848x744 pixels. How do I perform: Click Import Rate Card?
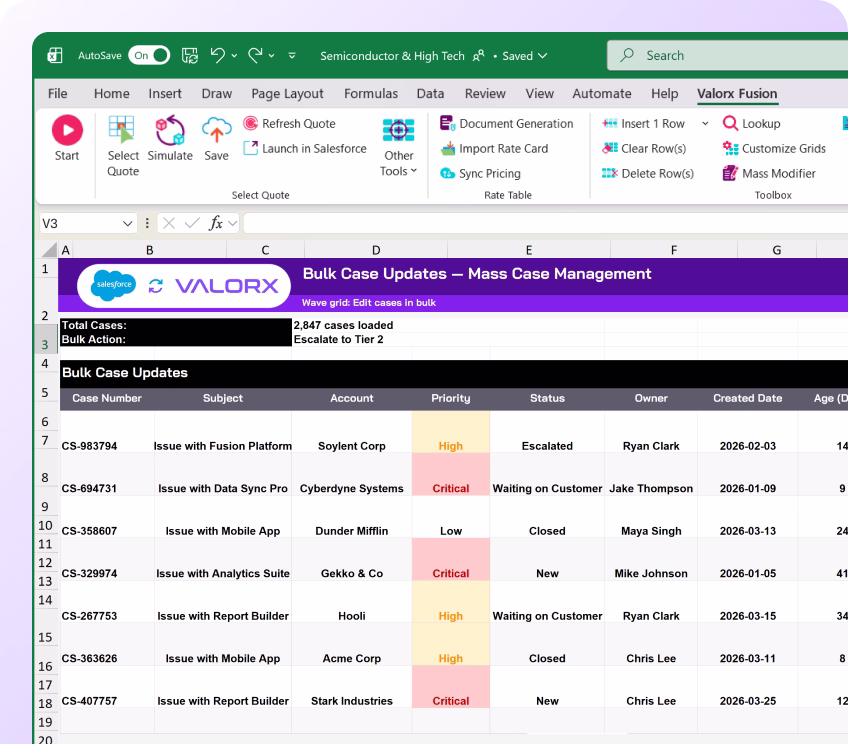pyautogui.click(x=494, y=149)
